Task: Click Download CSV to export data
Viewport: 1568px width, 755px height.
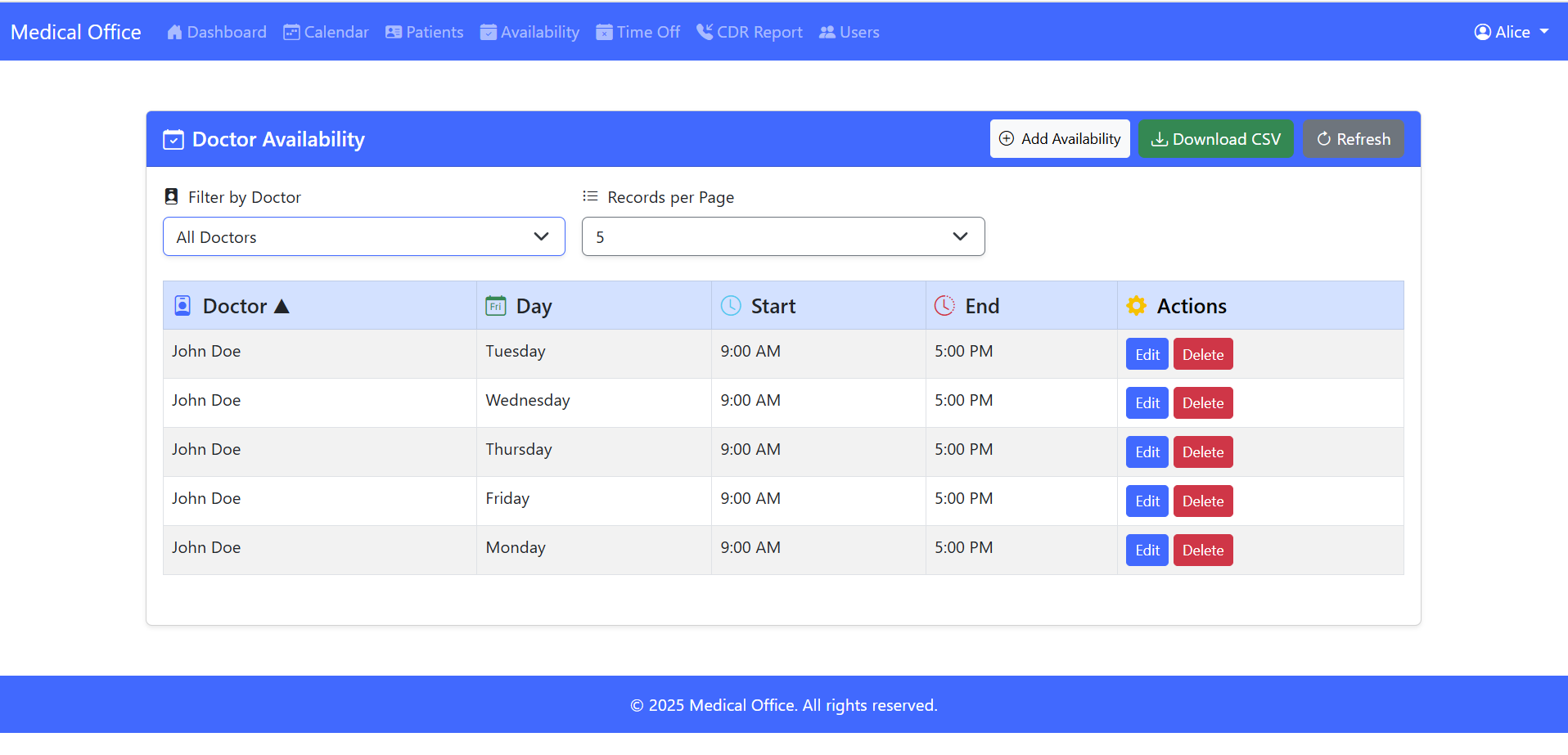Action: pos(1216,138)
